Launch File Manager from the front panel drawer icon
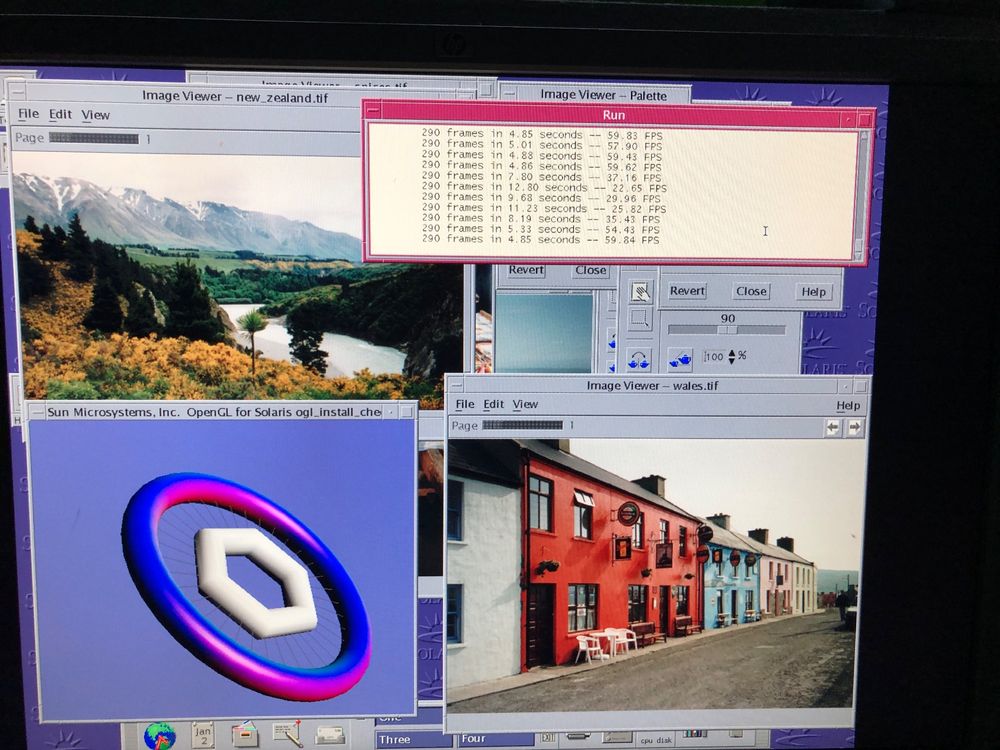 pyautogui.click(x=245, y=734)
